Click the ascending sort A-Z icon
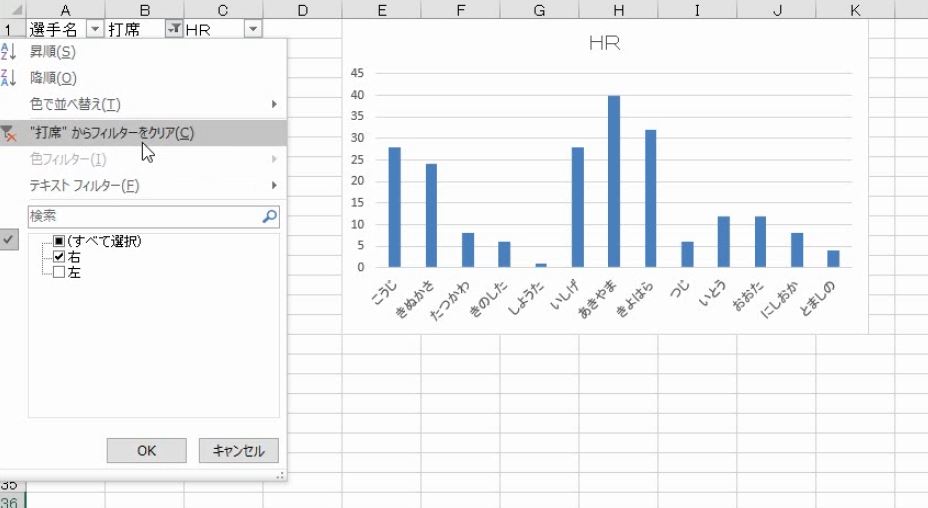This screenshot has height=508, width=928. pyautogui.click(x=8, y=52)
